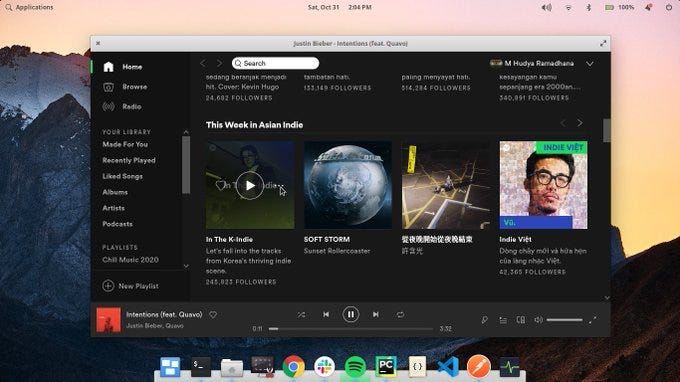Skip to the next track
The width and height of the screenshot is (680, 382).
376,314
